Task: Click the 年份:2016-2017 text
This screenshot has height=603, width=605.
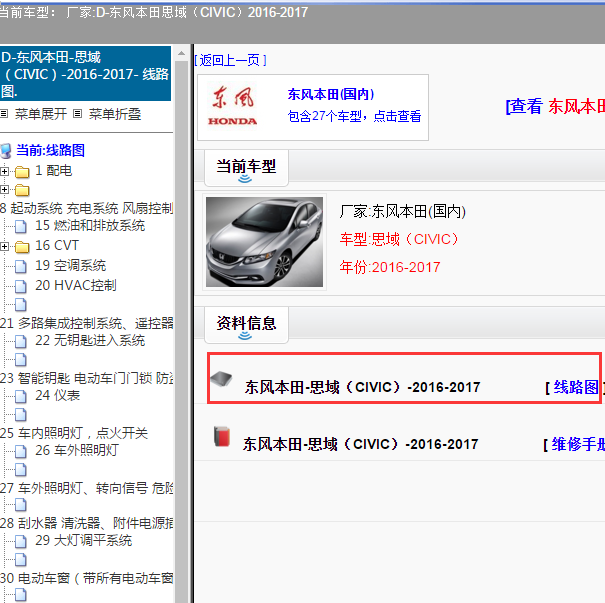Action: (x=390, y=267)
